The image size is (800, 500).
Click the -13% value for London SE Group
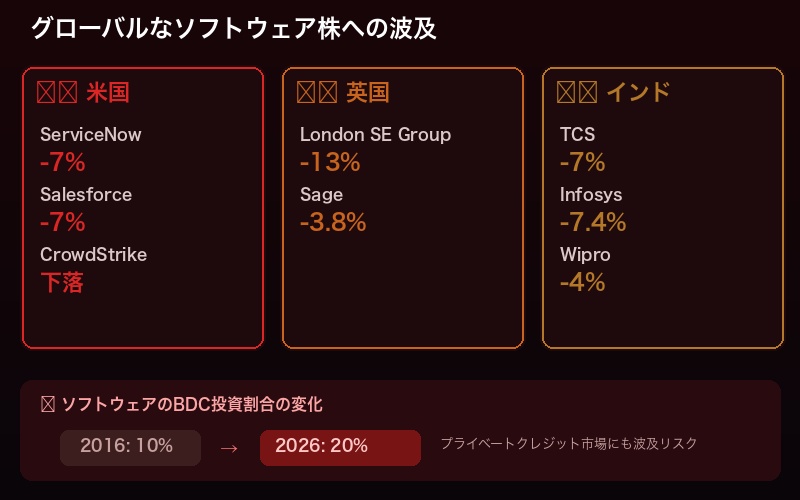click(x=330, y=162)
